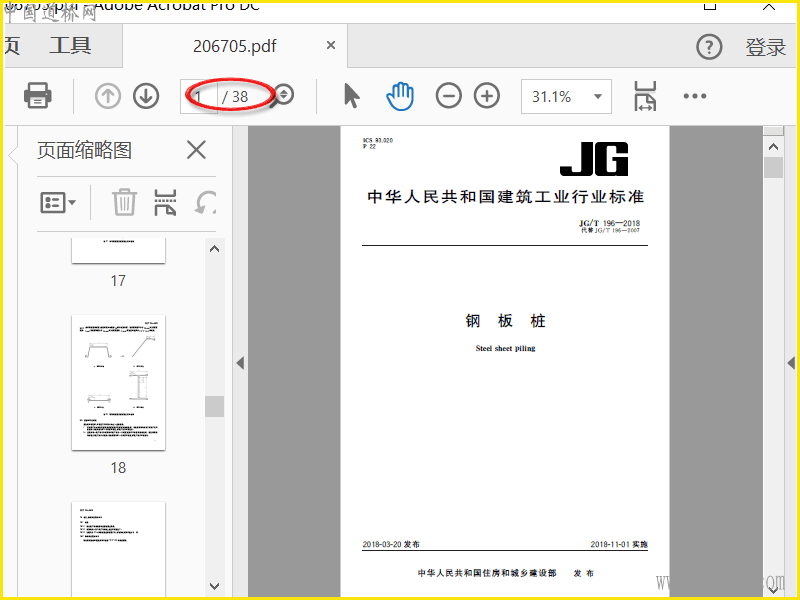Image resolution: width=800 pixels, height=600 pixels.
Task: Click the thumbnail panel print-pages icon
Action: coord(165,202)
